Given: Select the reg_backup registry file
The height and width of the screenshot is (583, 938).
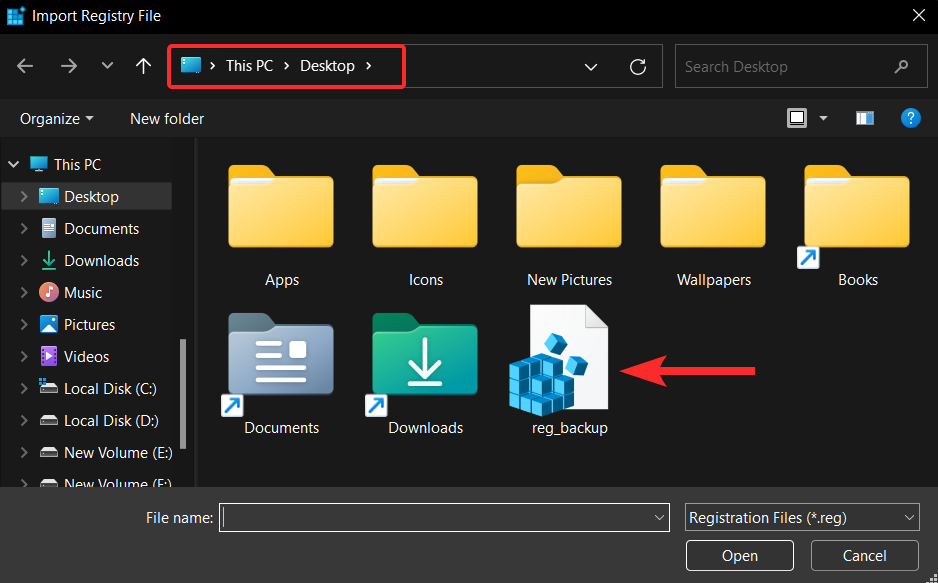Looking at the screenshot, I should (559, 370).
